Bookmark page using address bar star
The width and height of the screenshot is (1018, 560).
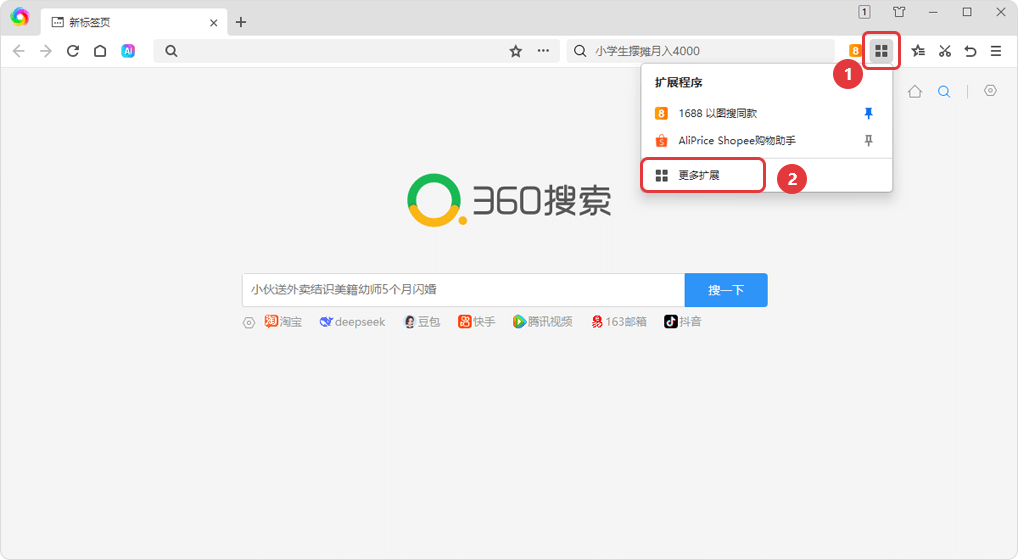pyautogui.click(x=516, y=51)
